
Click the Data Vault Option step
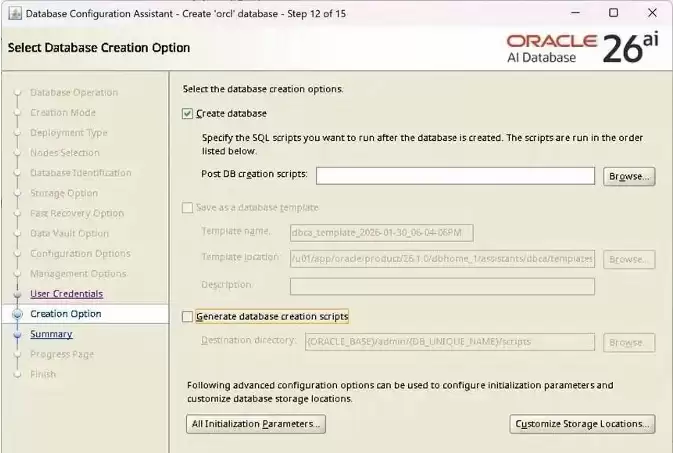click(69, 234)
